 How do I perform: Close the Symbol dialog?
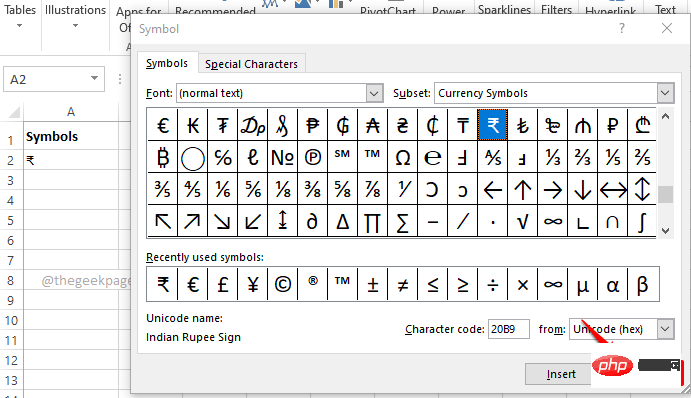(x=667, y=28)
